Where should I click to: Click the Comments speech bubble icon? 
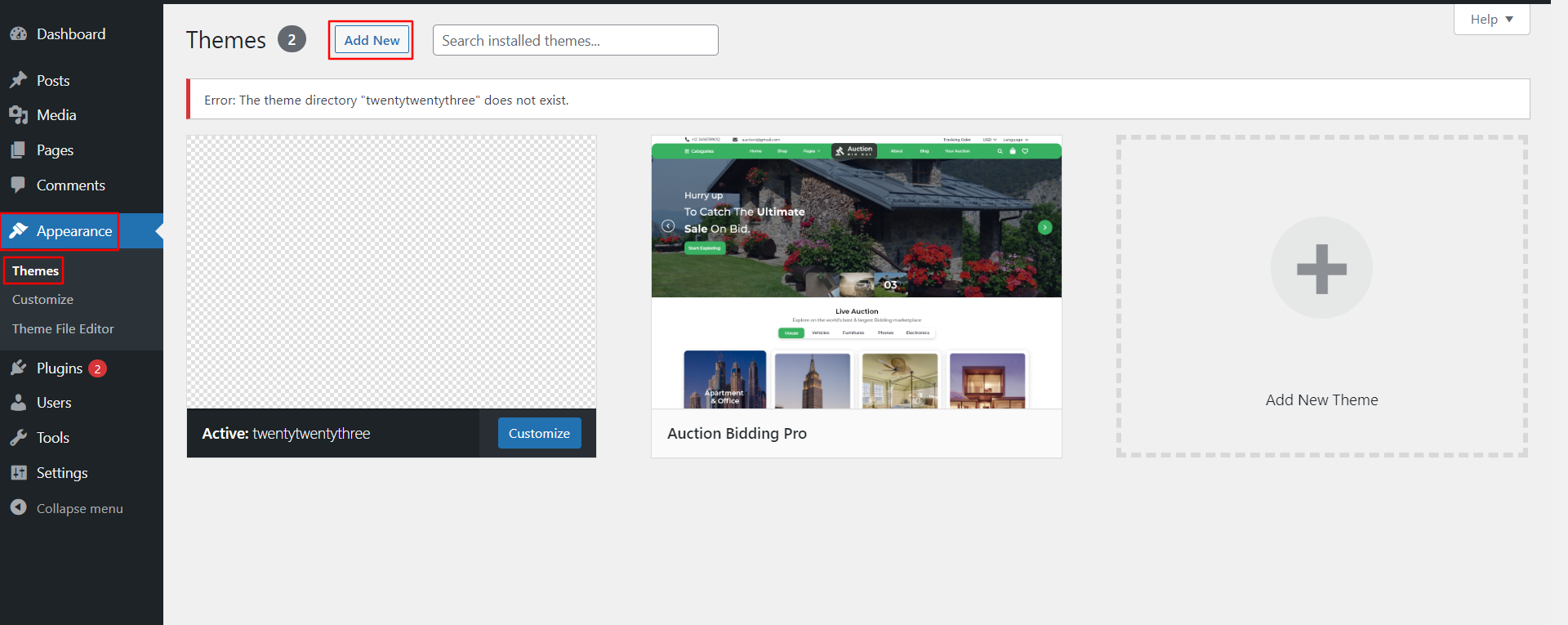tap(18, 185)
